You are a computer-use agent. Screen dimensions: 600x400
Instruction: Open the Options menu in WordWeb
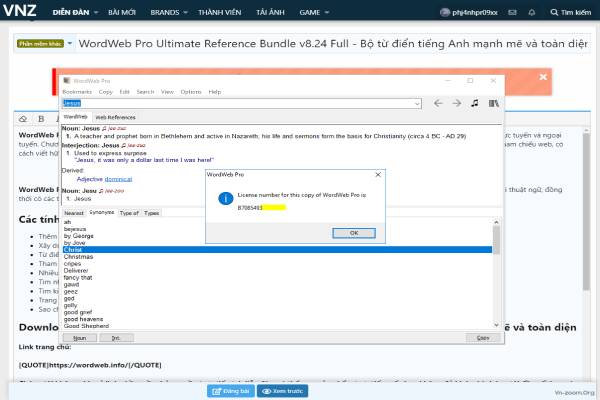coord(190,91)
